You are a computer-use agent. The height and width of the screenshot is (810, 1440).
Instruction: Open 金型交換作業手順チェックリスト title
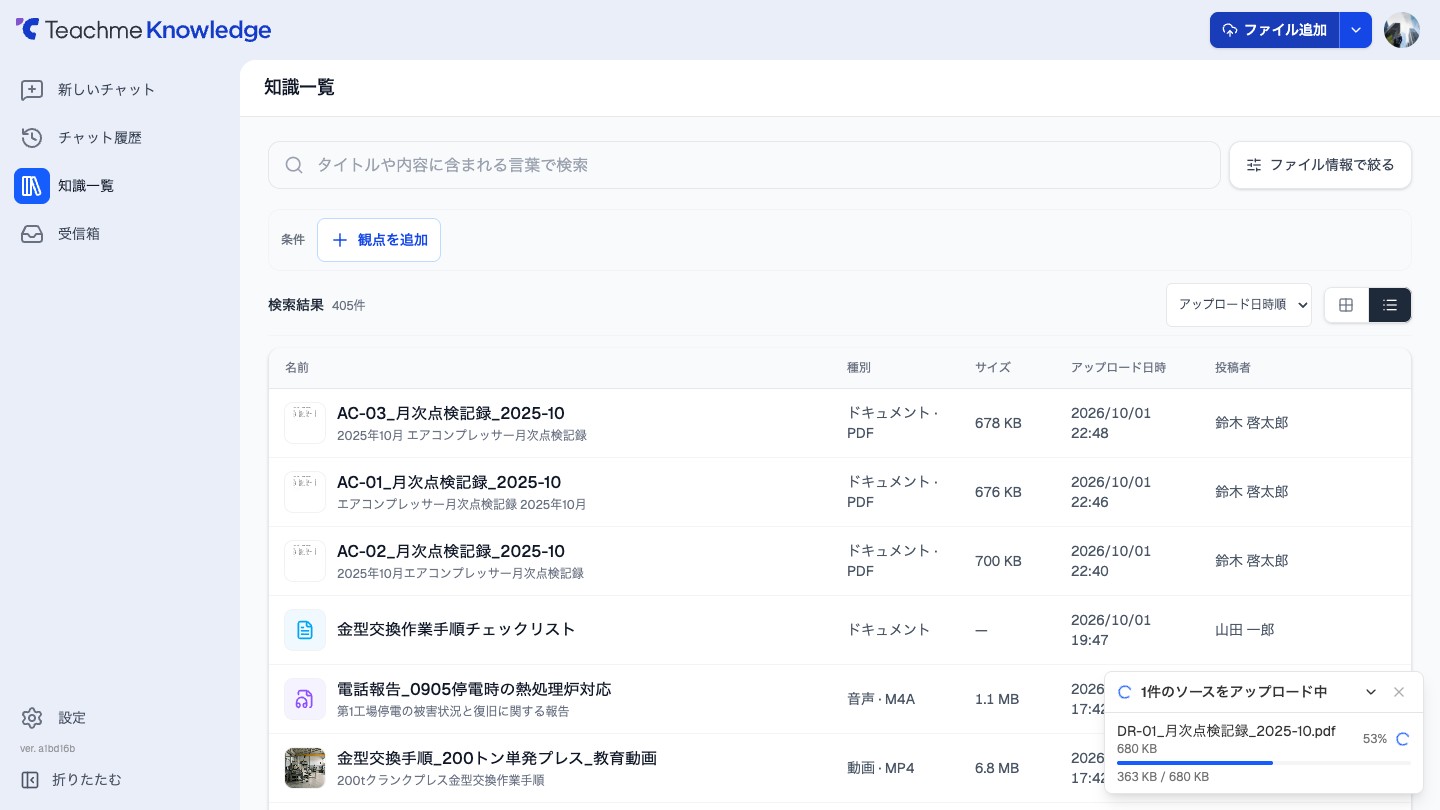(x=456, y=629)
